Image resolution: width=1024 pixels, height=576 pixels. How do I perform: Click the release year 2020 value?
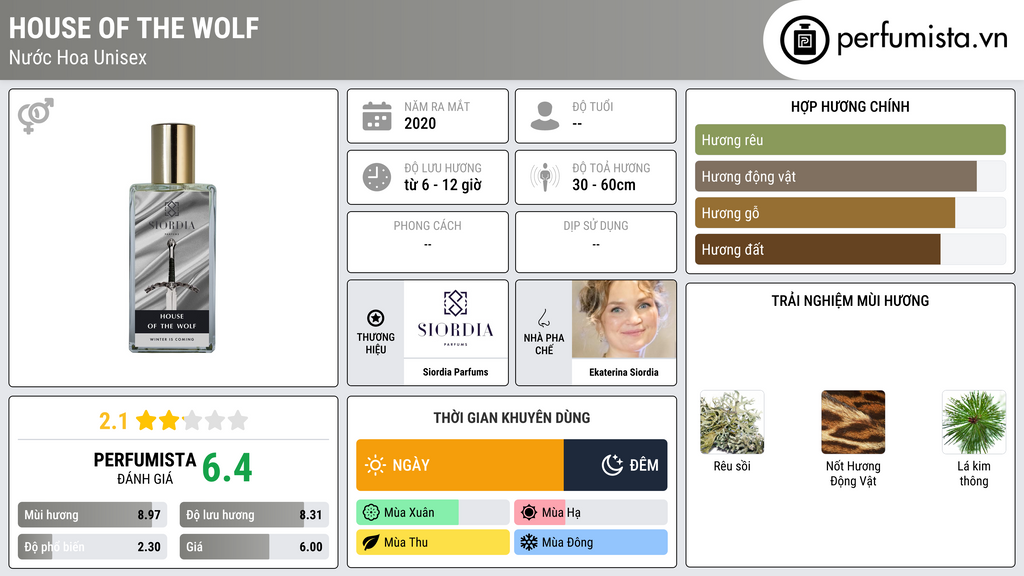[420, 123]
